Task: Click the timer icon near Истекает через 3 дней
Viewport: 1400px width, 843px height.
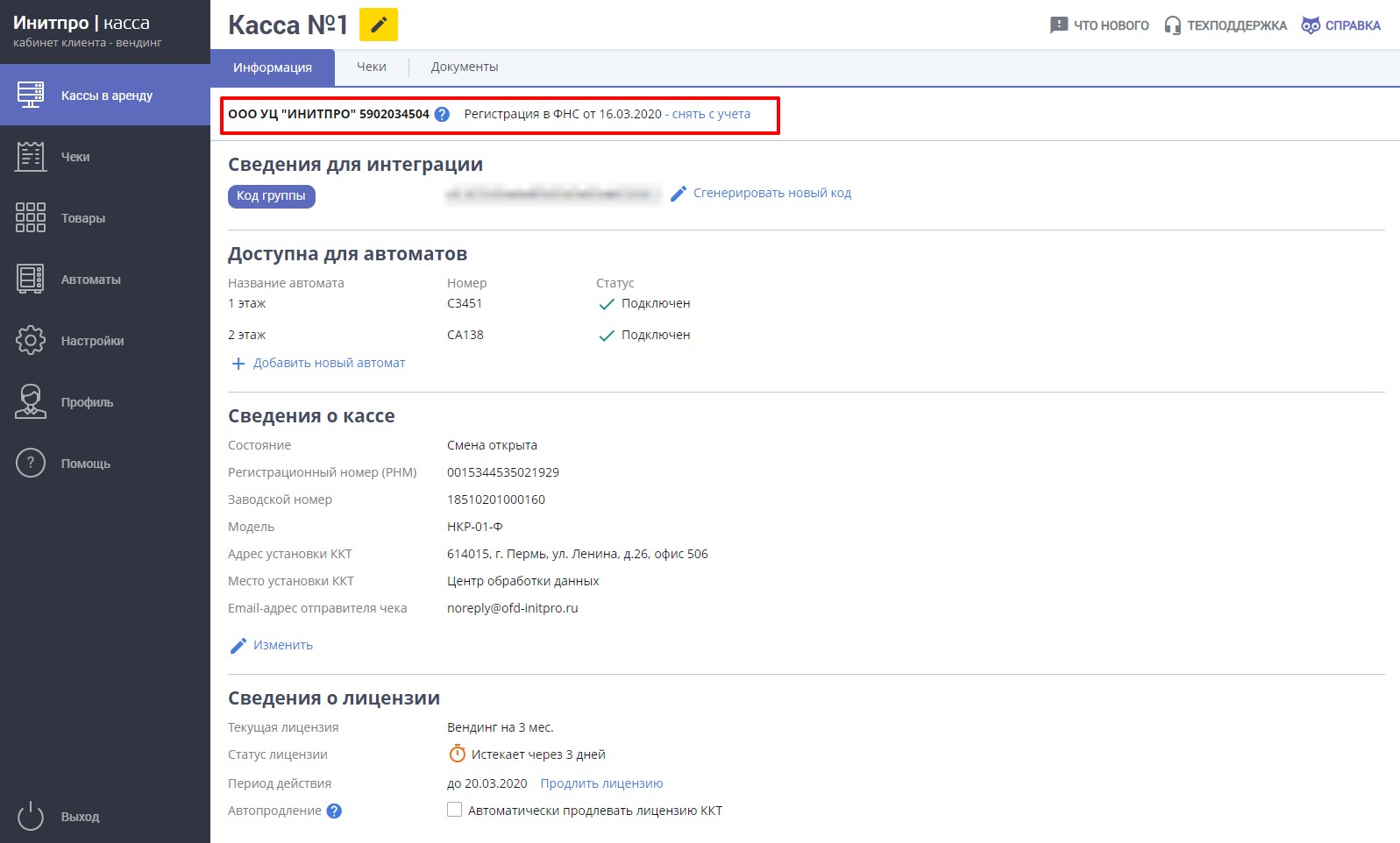Action: coord(457,754)
